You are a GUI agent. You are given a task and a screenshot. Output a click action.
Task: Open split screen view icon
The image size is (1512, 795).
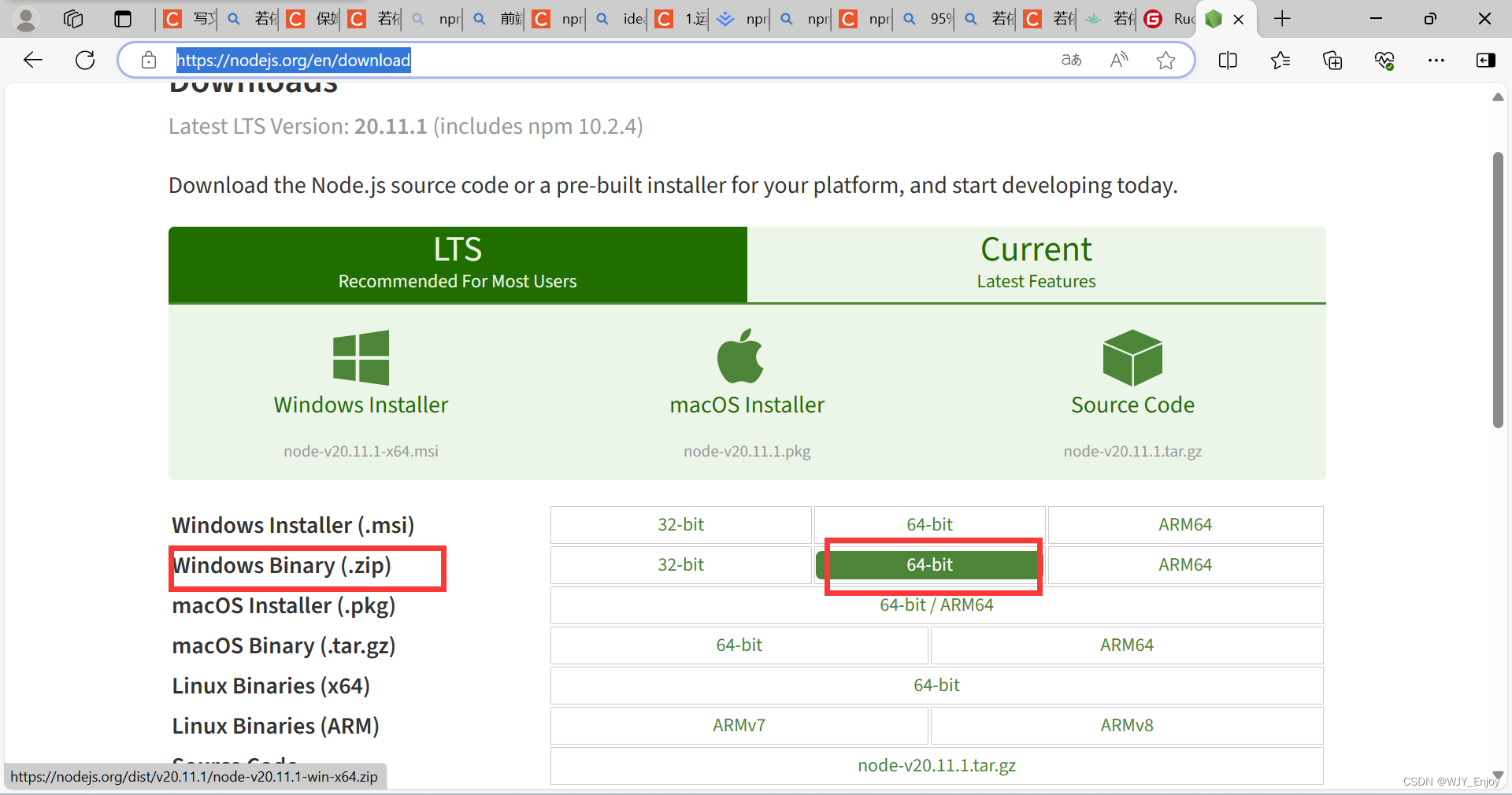[1228, 60]
